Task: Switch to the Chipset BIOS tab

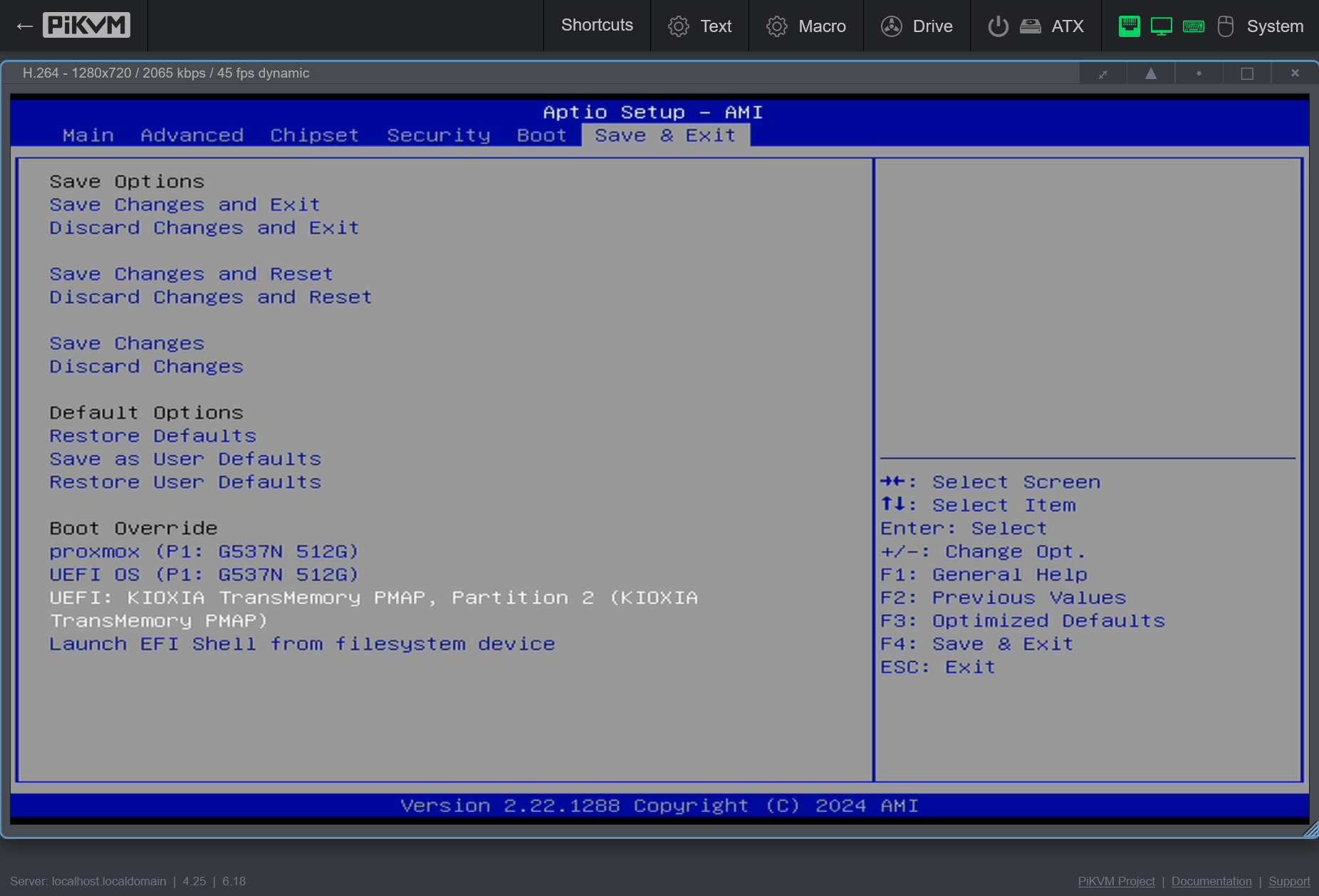Action: [x=315, y=135]
